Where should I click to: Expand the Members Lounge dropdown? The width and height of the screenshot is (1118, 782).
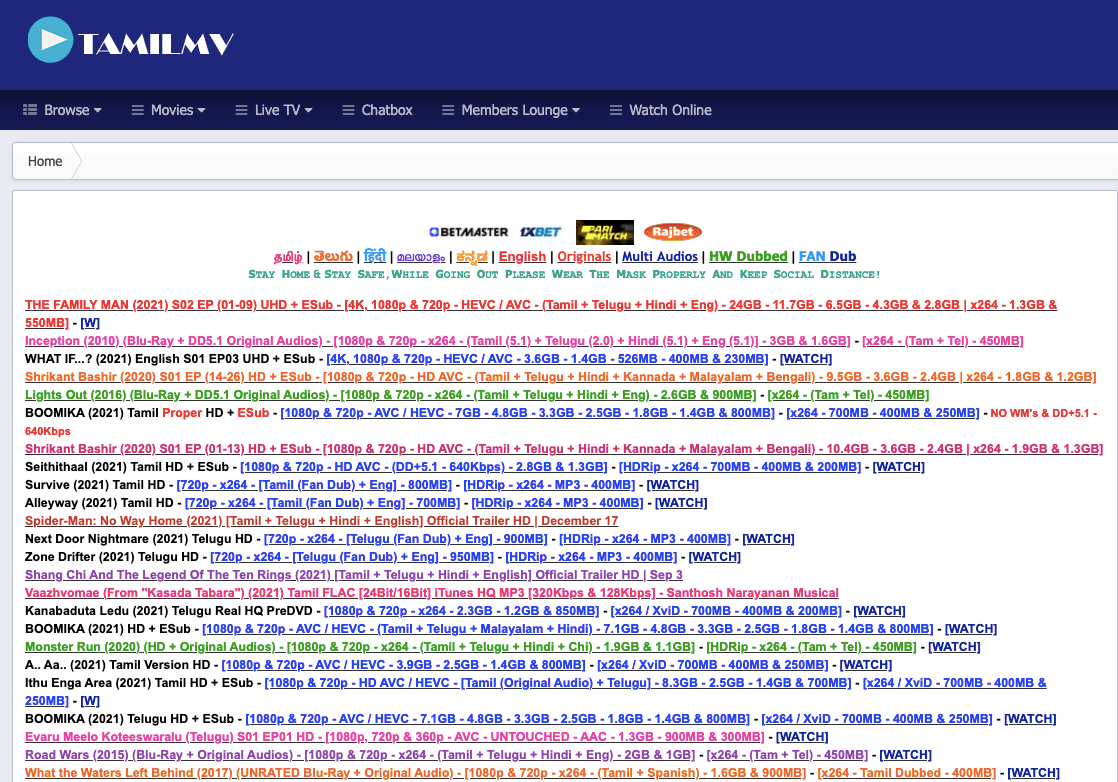[x=511, y=110]
